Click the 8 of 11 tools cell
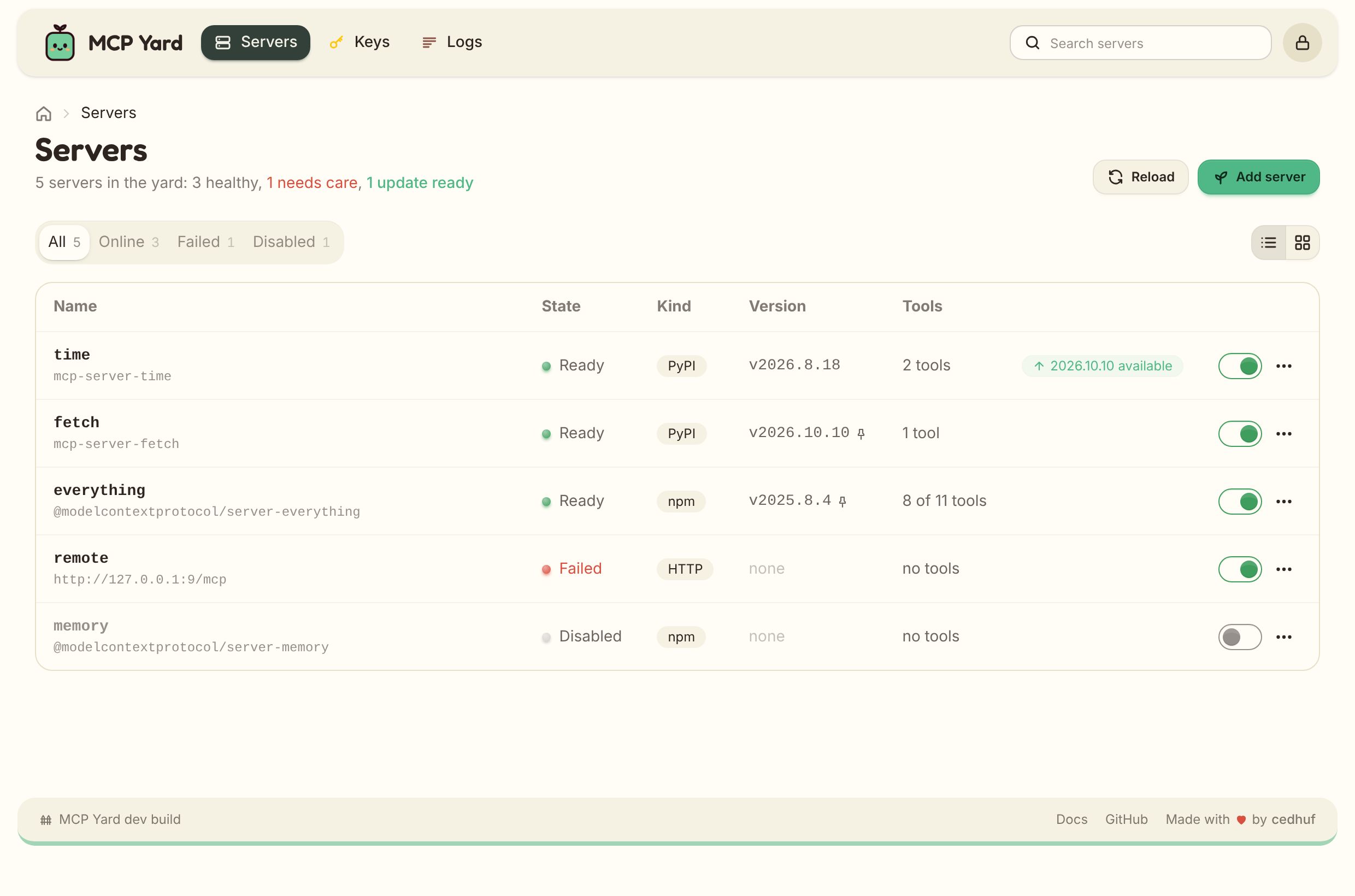 tap(945, 501)
